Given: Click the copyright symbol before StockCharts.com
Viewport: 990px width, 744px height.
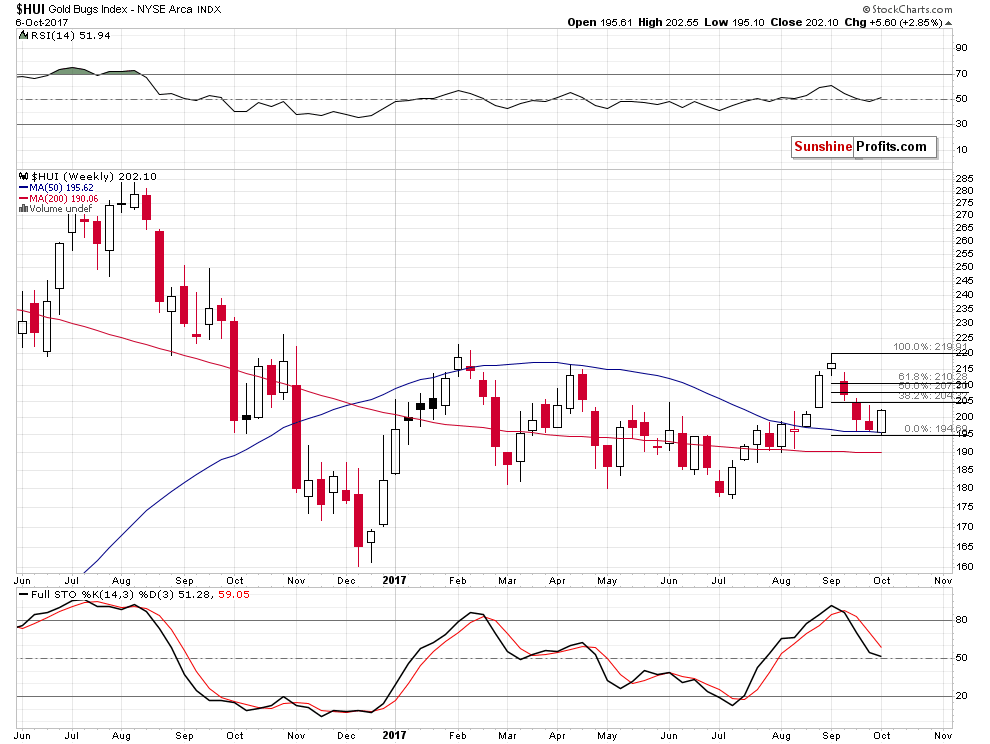Looking at the screenshot, I should point(866,9).
